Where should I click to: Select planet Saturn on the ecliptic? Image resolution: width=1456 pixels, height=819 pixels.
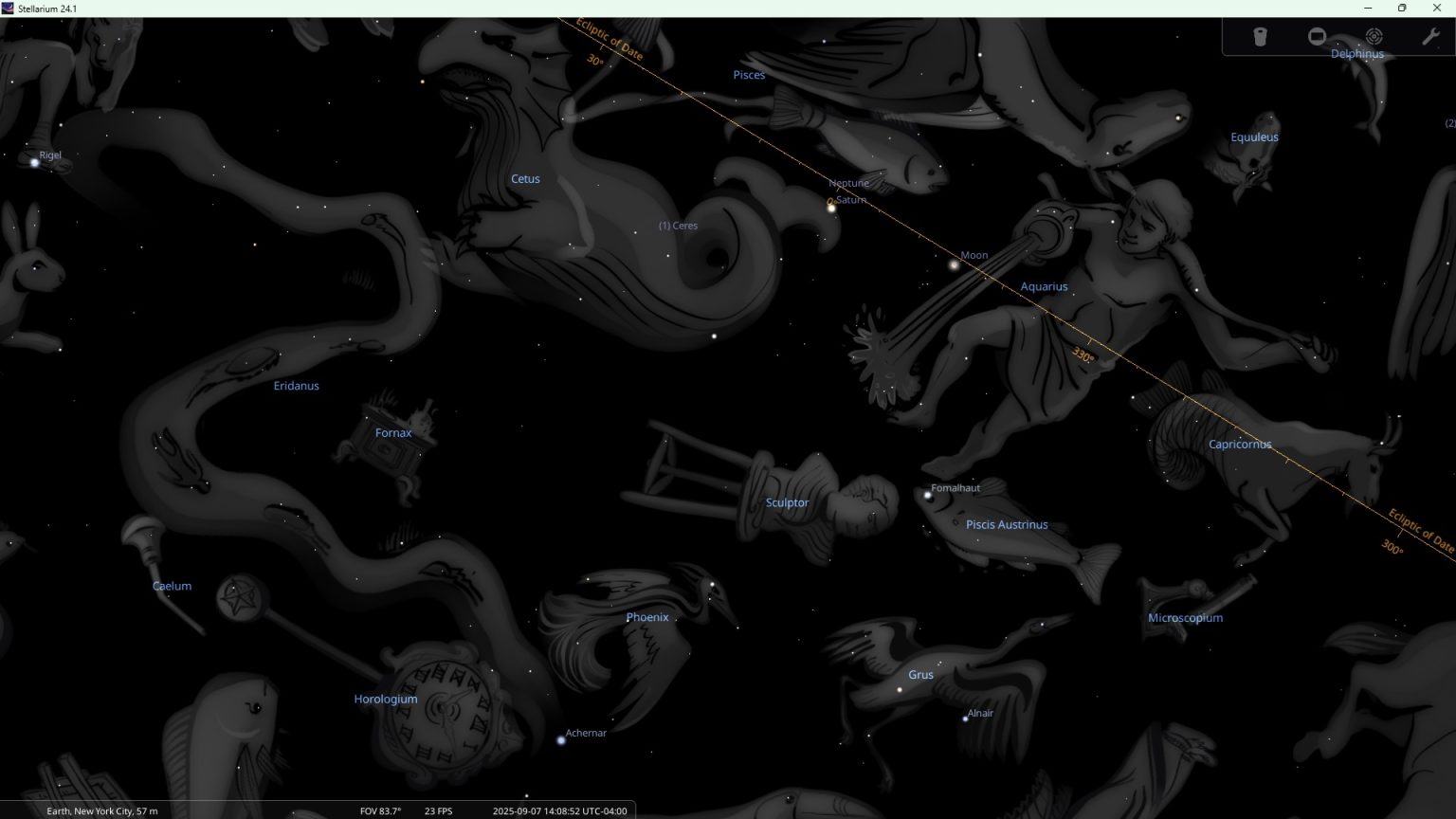tap(832, 209)
